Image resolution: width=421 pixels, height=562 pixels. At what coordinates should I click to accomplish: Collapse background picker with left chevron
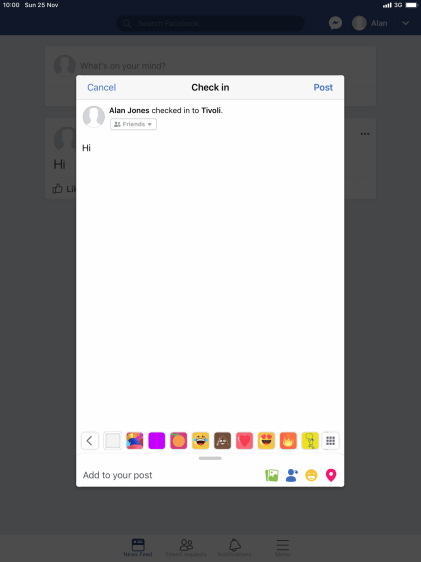(x=90, y=440)
